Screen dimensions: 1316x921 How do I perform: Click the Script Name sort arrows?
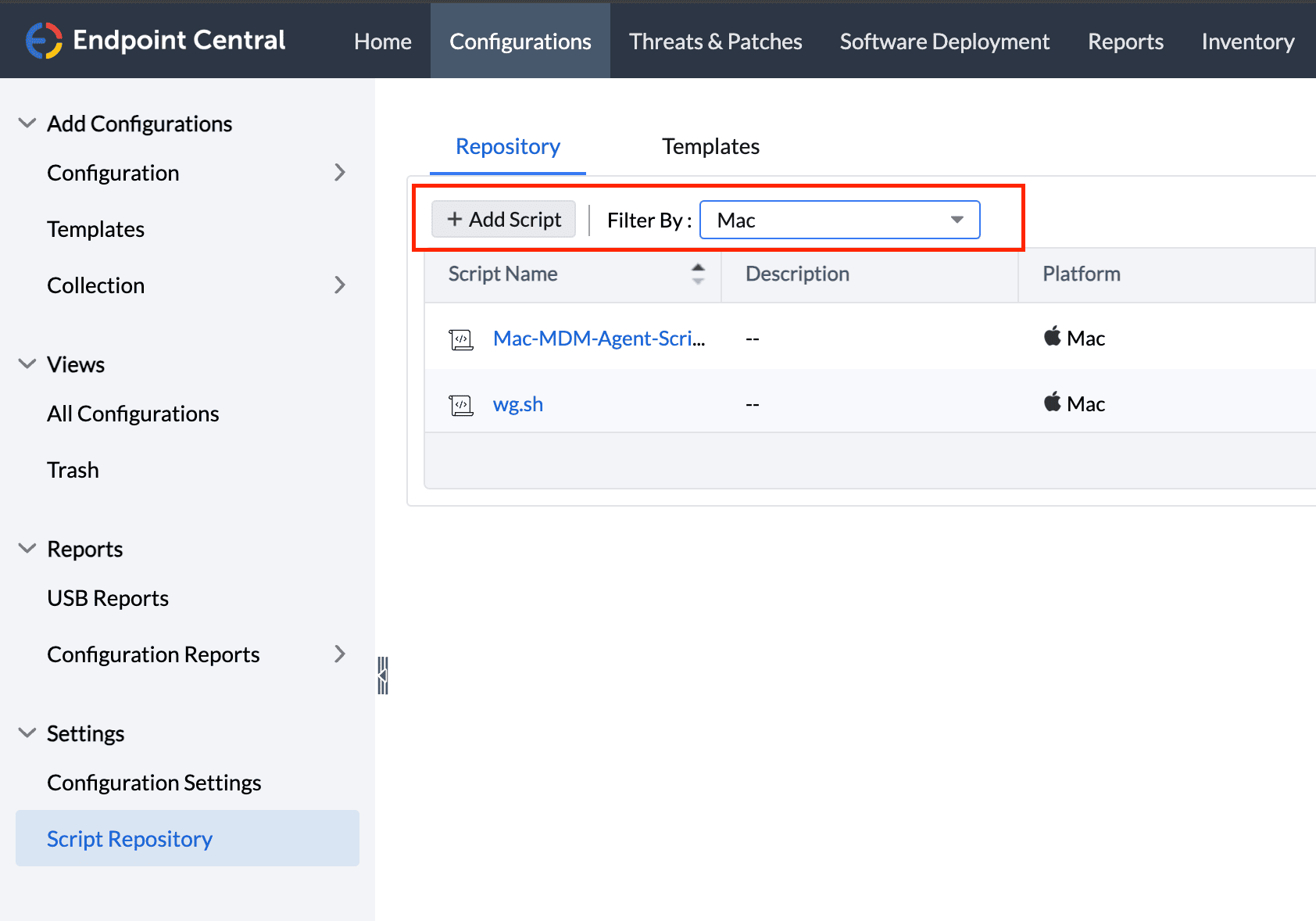coord(698,274)
